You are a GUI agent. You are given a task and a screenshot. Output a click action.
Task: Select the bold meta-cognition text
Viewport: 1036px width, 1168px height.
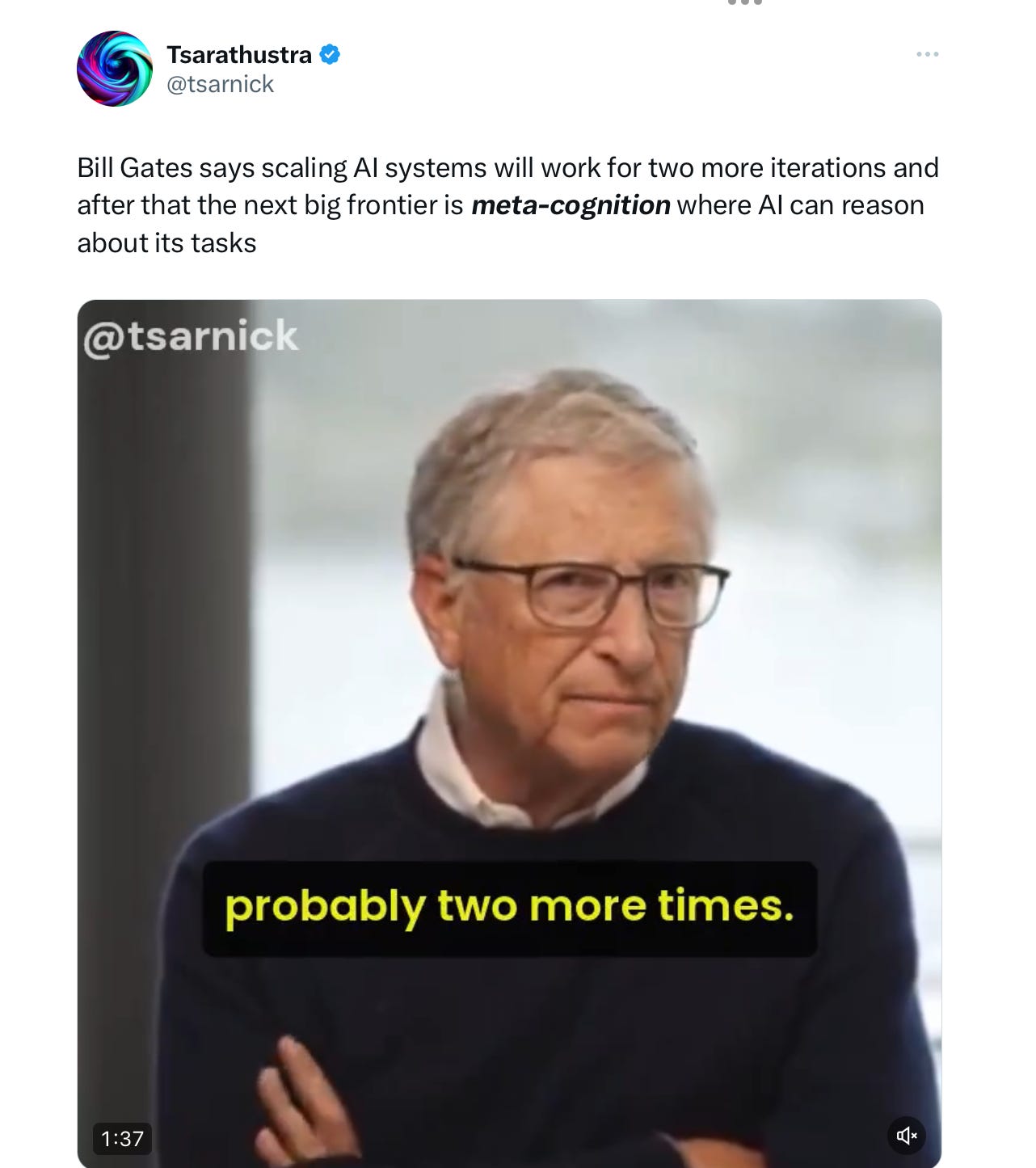(x=571, y=205)
